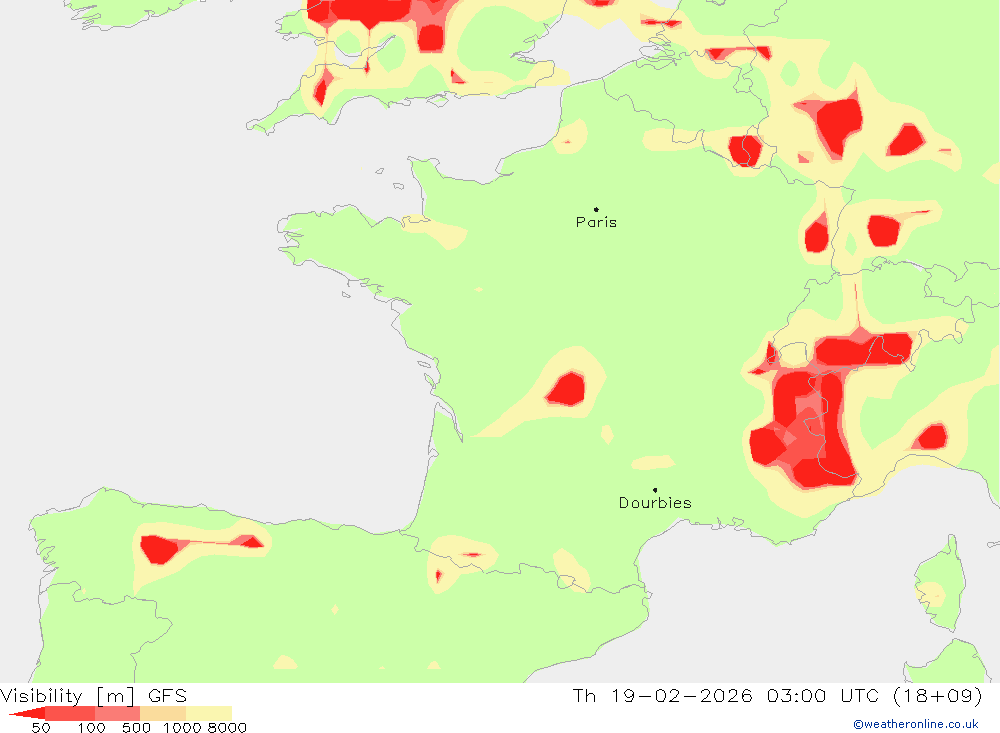Click the light red 100-500 legend swatch
Screen dimensions: 1000x733
coord(117,713)
